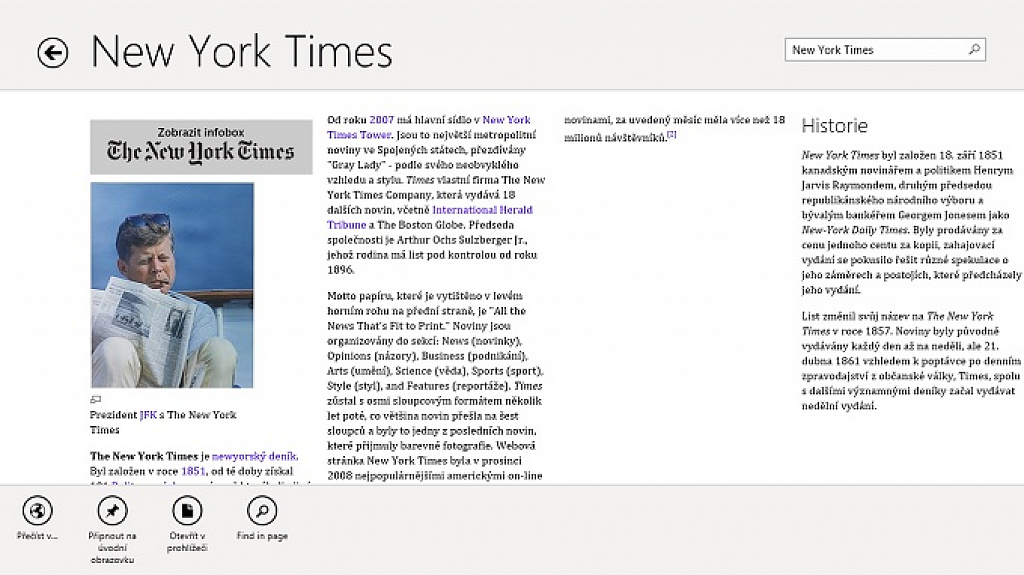Click the small caption icon under the photo
This screenshot has width=1024, height=575.
[95, 399]
